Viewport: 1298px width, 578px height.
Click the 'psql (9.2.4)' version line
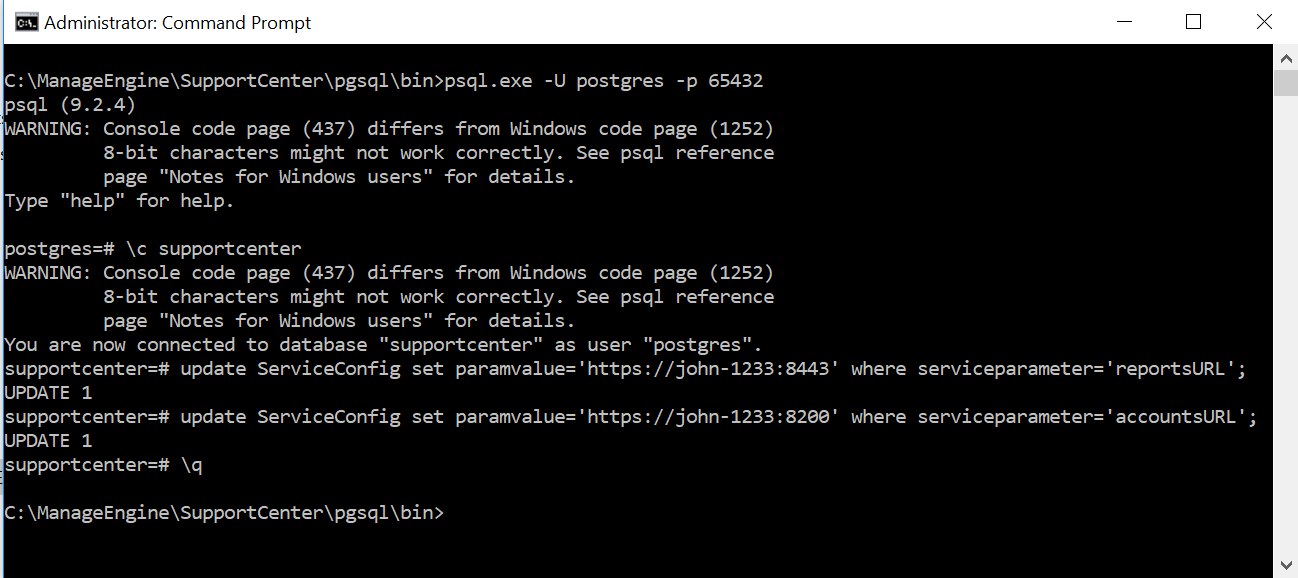[70, 105]
